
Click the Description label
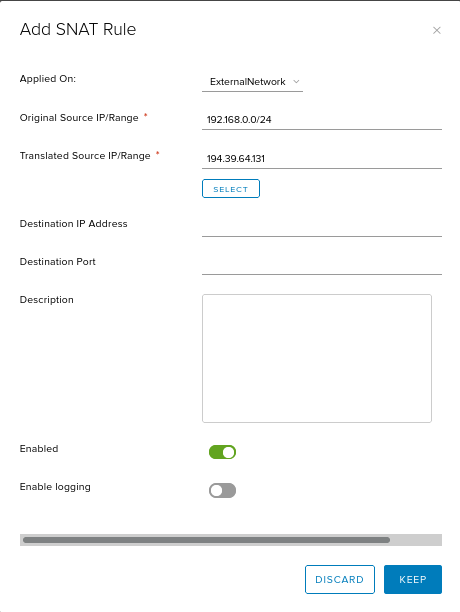pyautogui.click(x=46, y=299)
